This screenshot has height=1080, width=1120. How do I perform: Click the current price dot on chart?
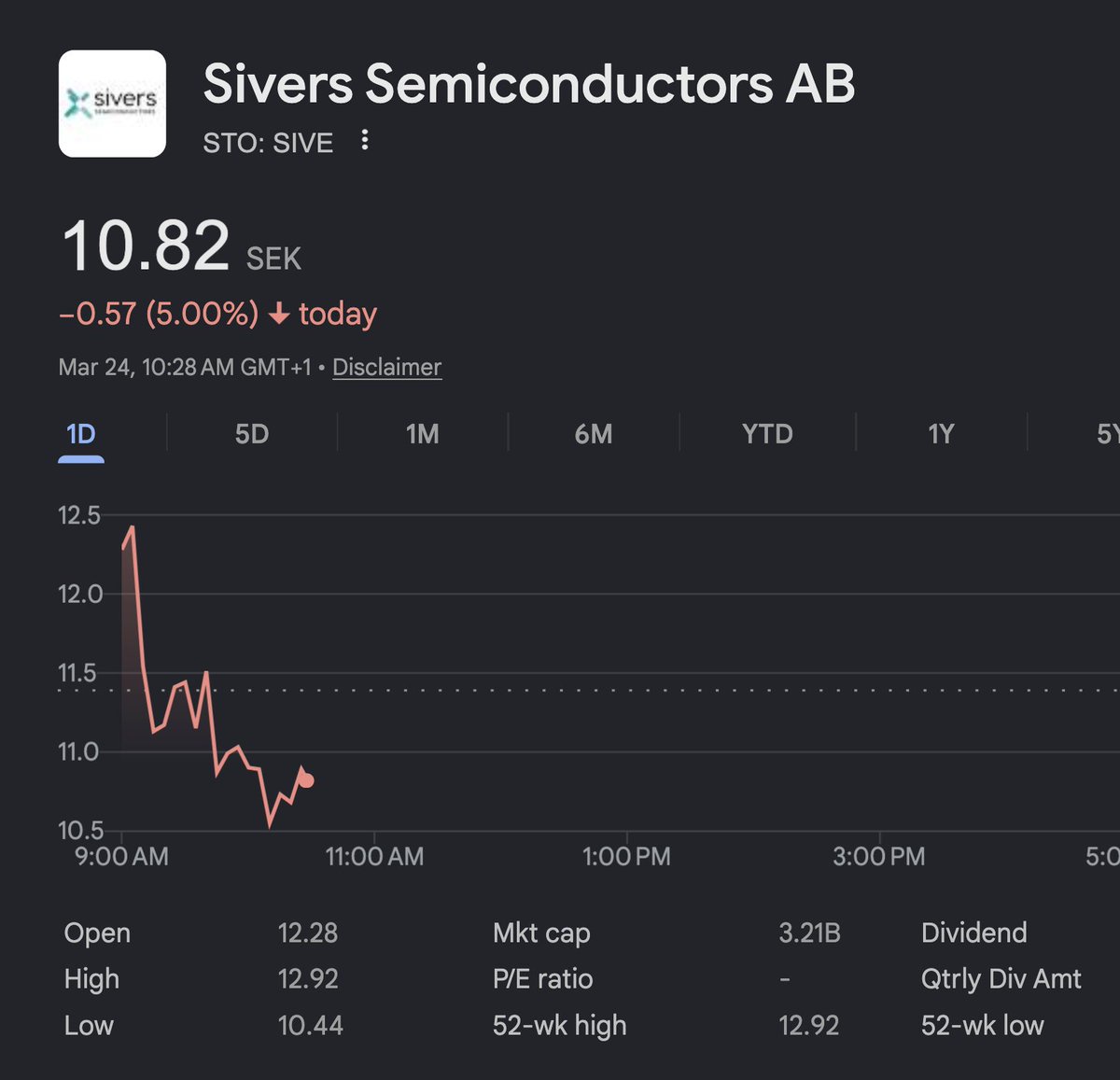(x=307, y=780)
